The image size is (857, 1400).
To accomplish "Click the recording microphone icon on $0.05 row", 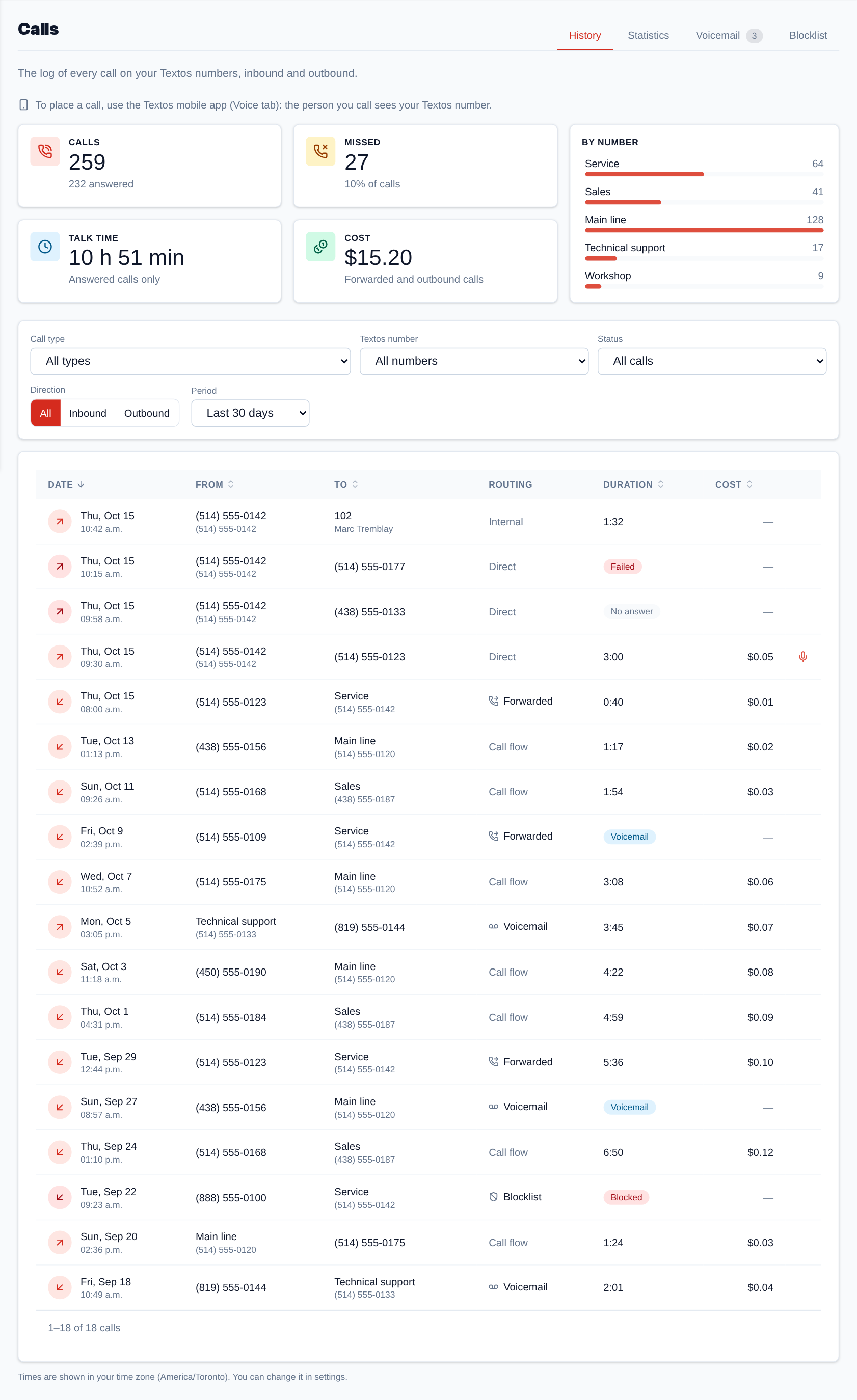I will 803,657.
